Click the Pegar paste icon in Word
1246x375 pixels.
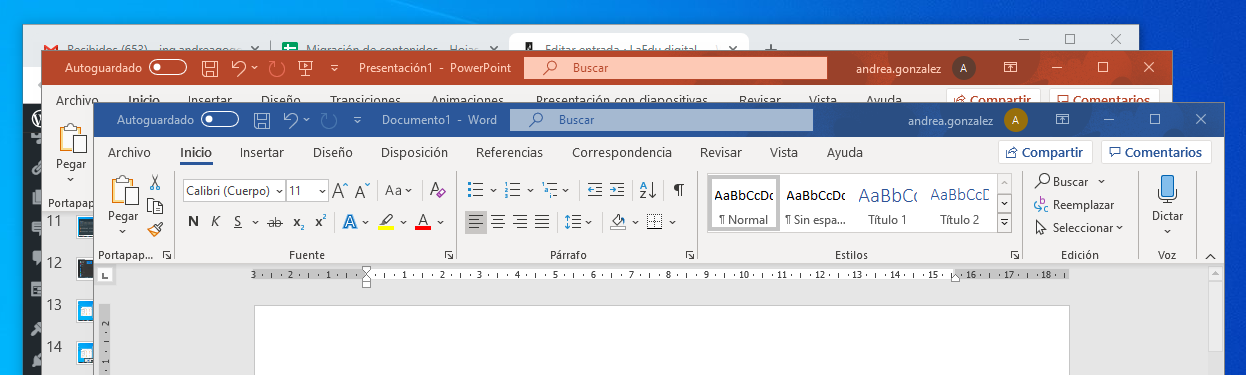click(x=123, y=190)
